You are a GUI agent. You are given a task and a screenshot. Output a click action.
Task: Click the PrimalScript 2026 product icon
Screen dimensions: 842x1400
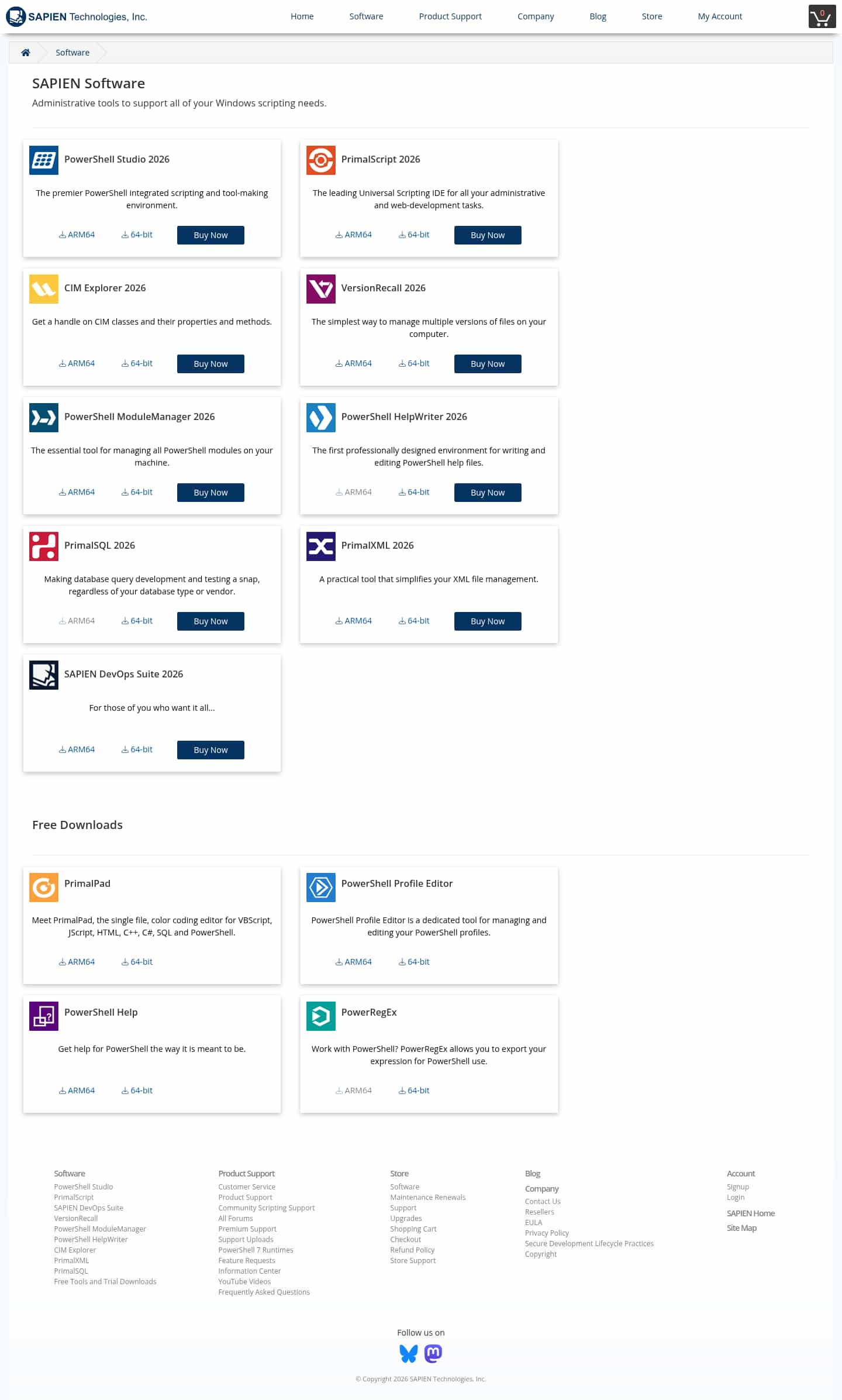(x=321, y=160)
